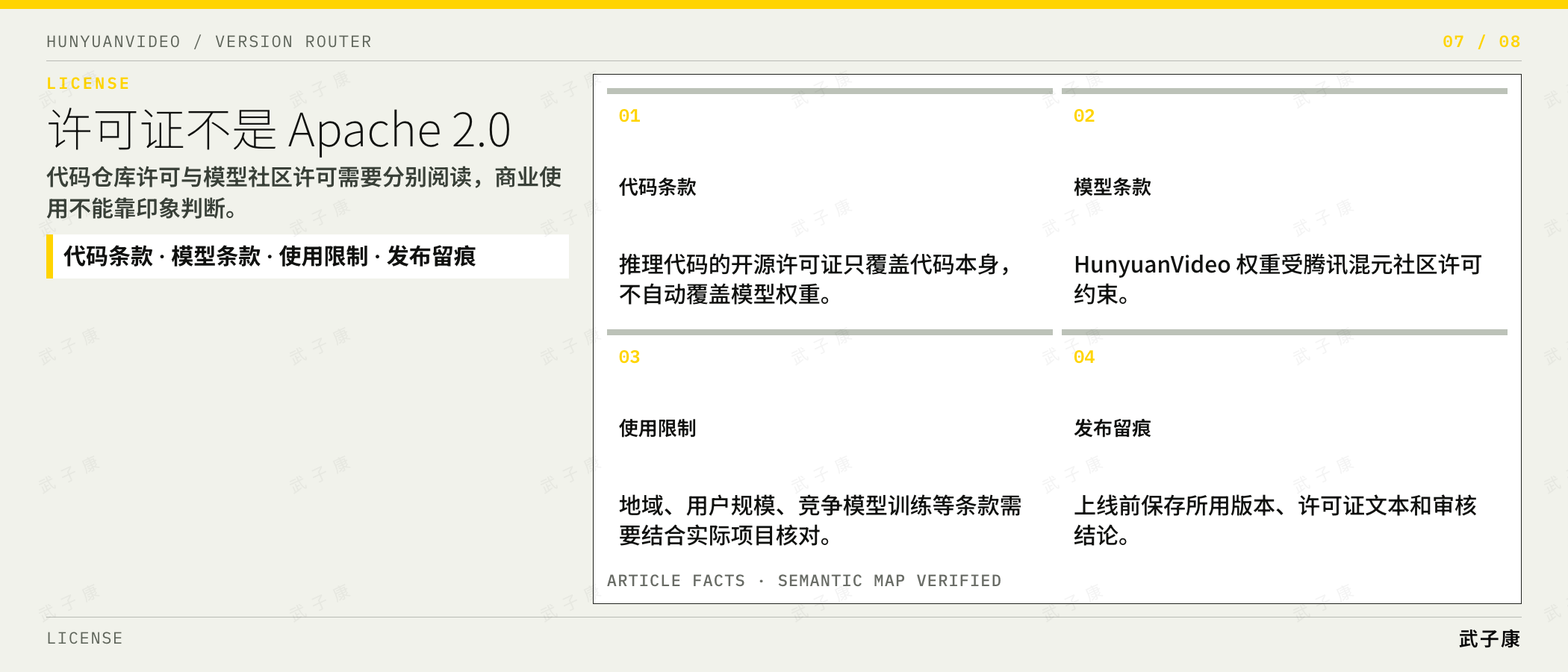Click the caption ARTICLE FACTS · SEMANTIC MAP VERIFIED
Viewport: 1568px width, 672px height.
[x=804, y=581]
